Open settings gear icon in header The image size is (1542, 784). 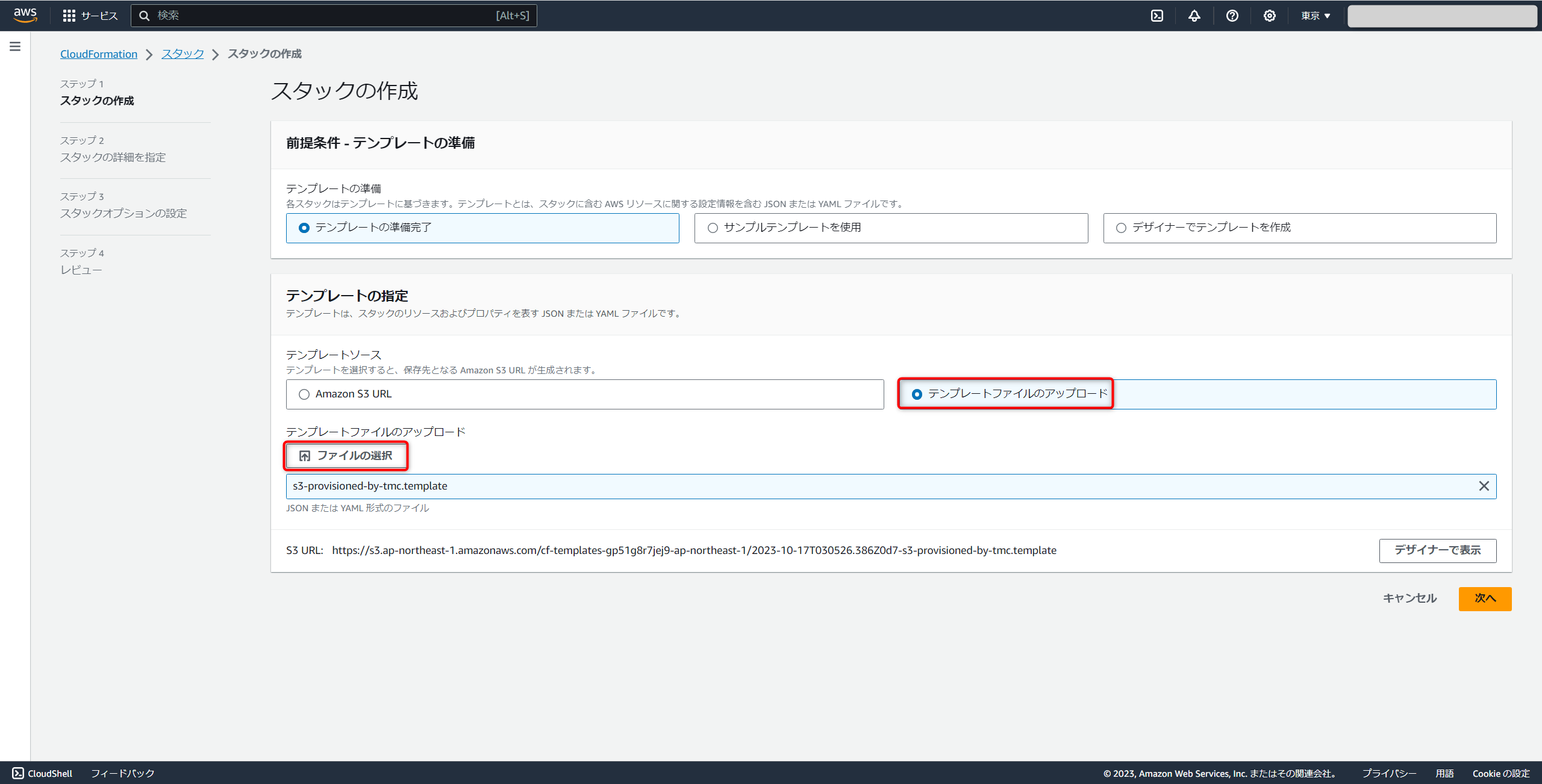[x=1269, y=16]
